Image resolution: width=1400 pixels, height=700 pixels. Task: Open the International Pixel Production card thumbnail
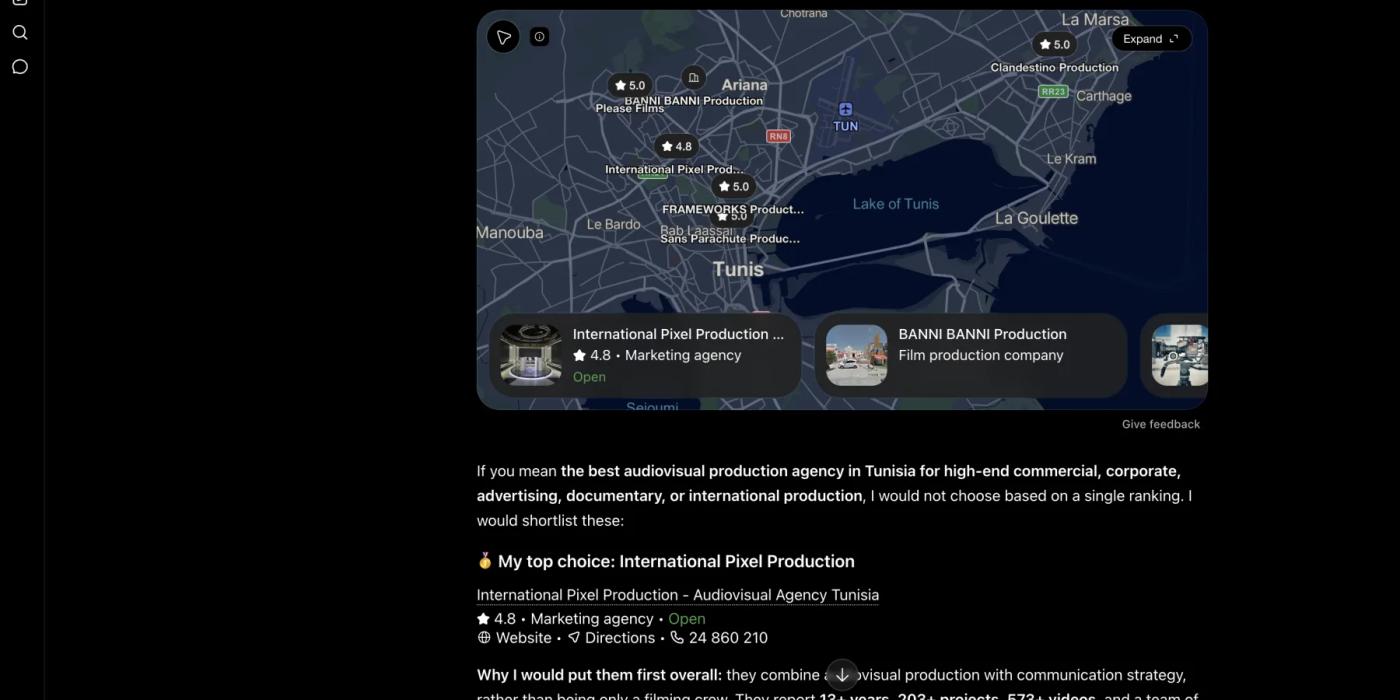click(x=531, y=355)
